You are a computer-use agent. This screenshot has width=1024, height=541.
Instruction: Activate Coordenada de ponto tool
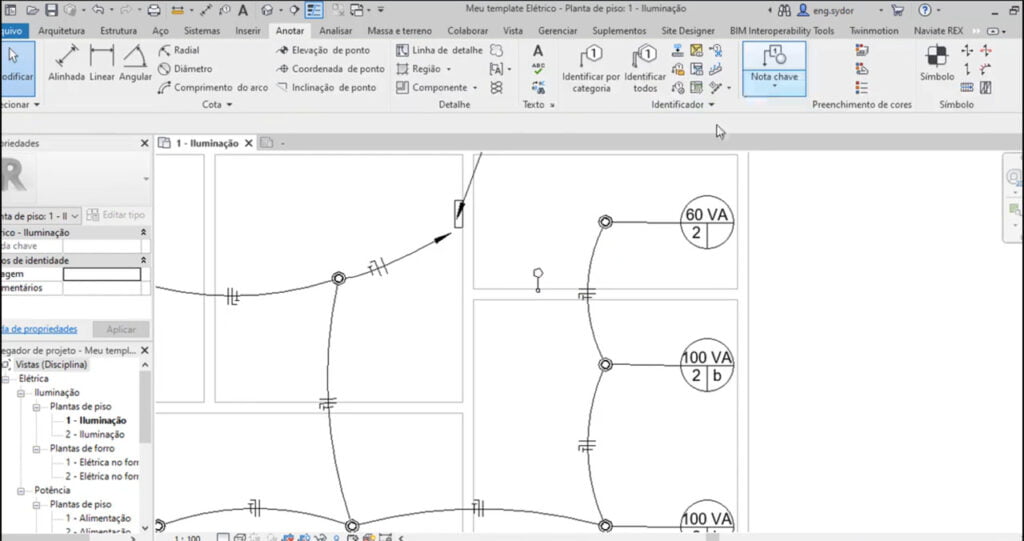click(x=330, y=69)
